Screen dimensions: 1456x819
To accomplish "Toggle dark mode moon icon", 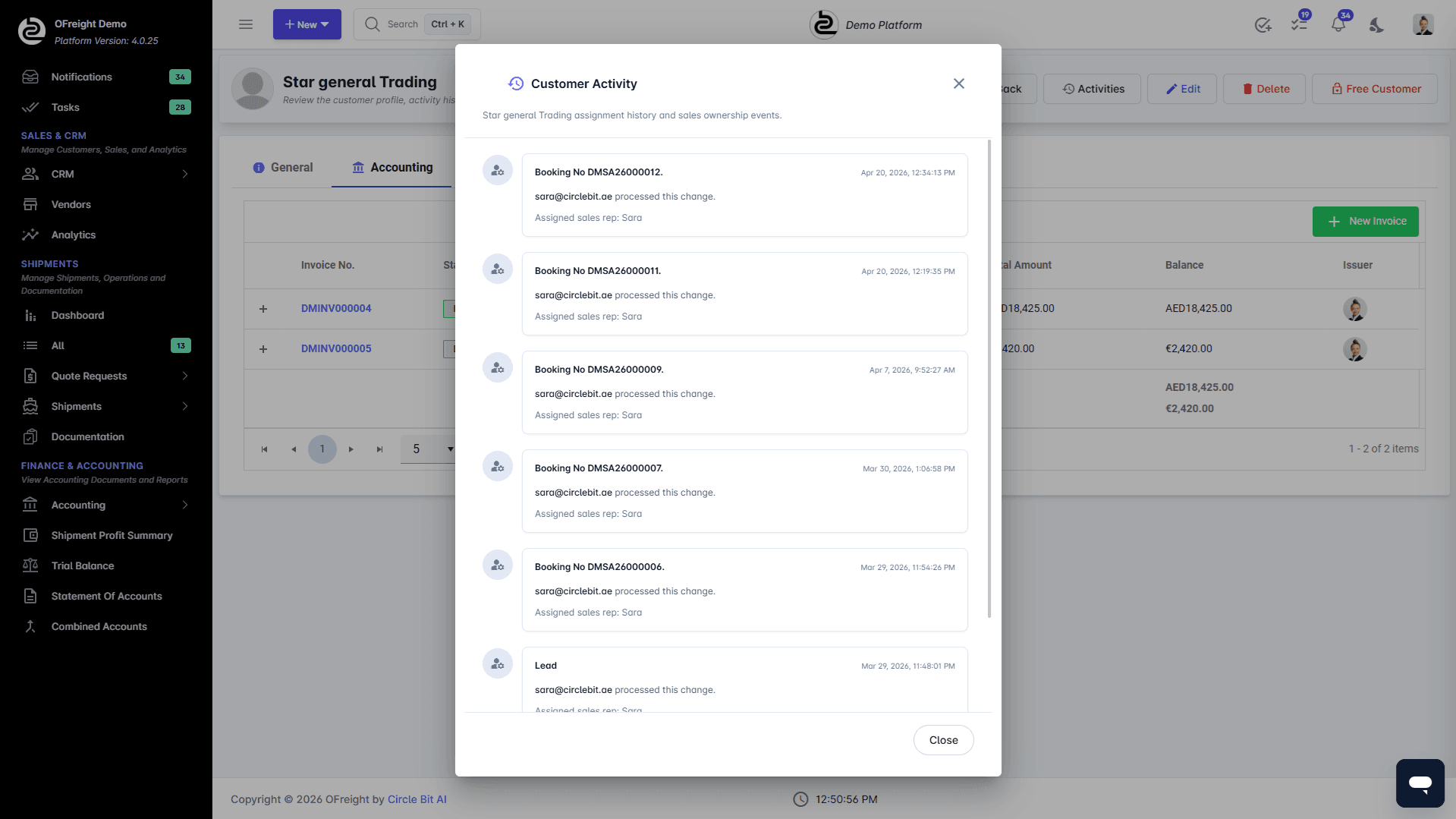I will pyautogui.click(x=1376, y=25).
